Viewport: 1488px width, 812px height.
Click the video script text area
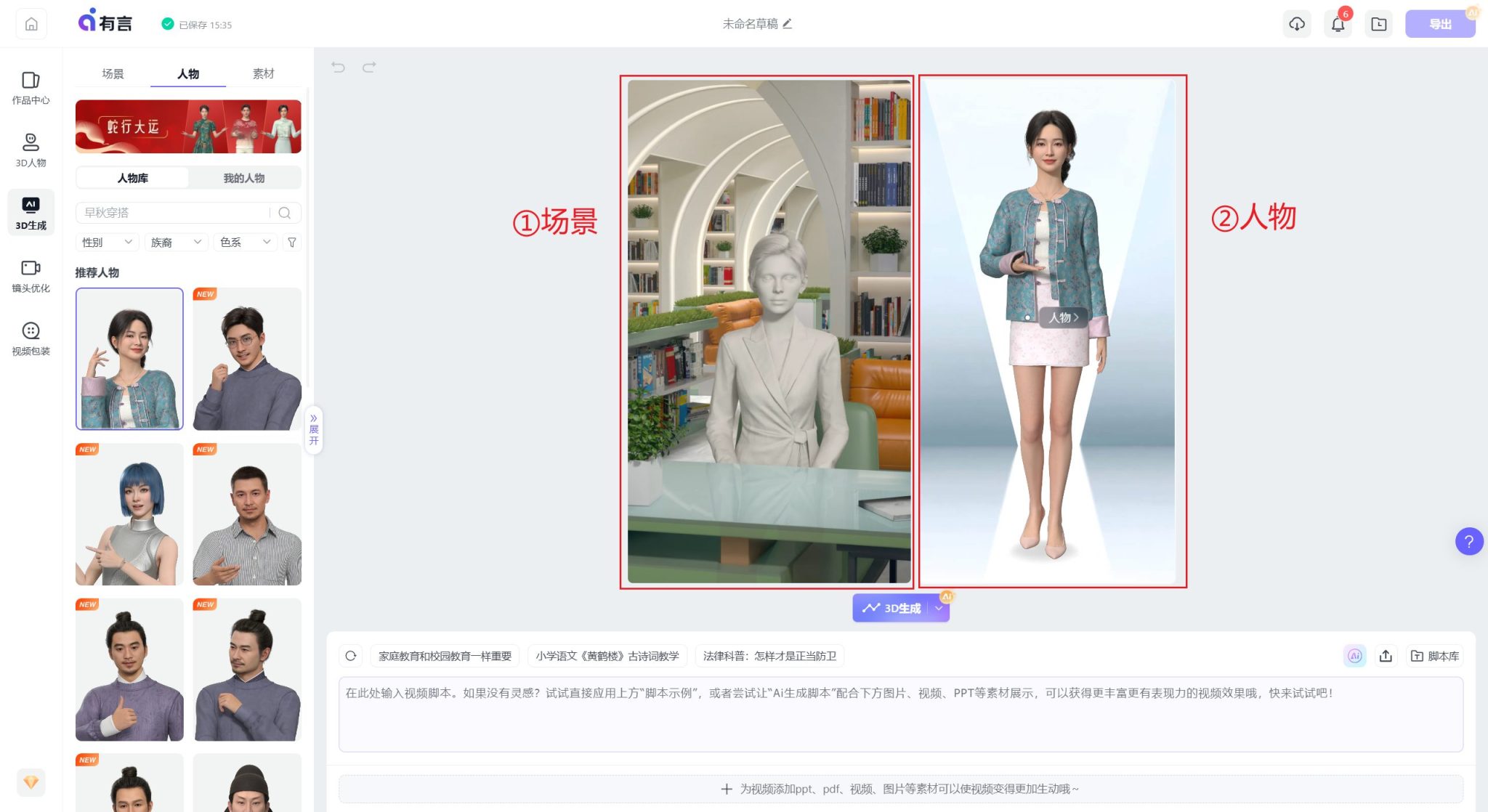[900, 714]
